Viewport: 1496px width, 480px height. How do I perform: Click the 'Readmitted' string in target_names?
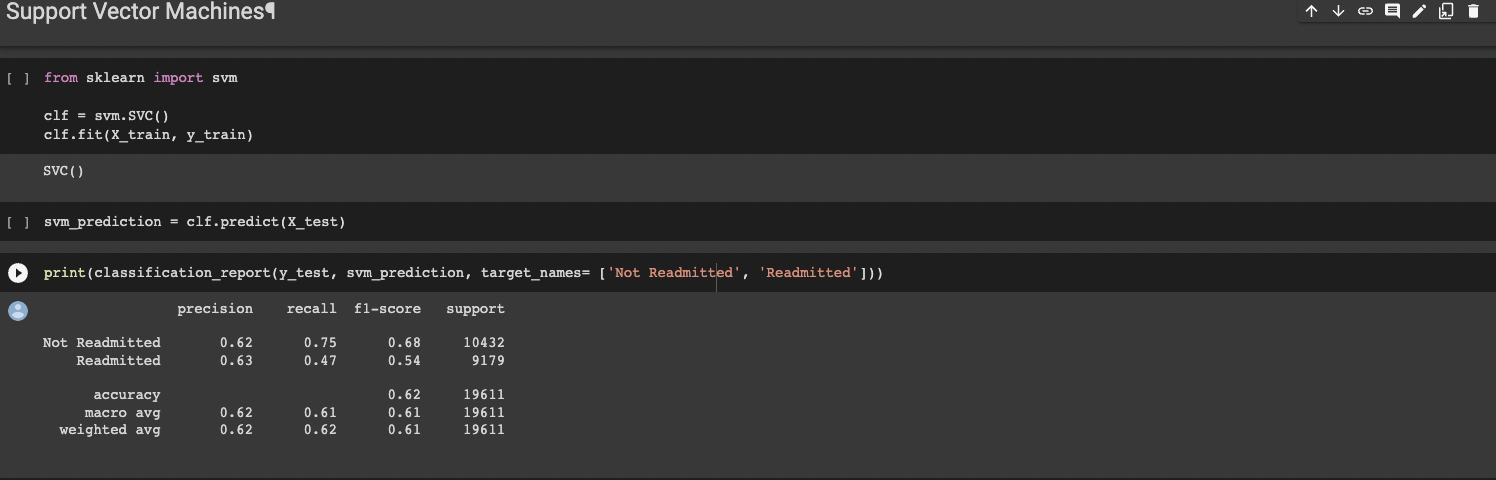click(808, 273)
